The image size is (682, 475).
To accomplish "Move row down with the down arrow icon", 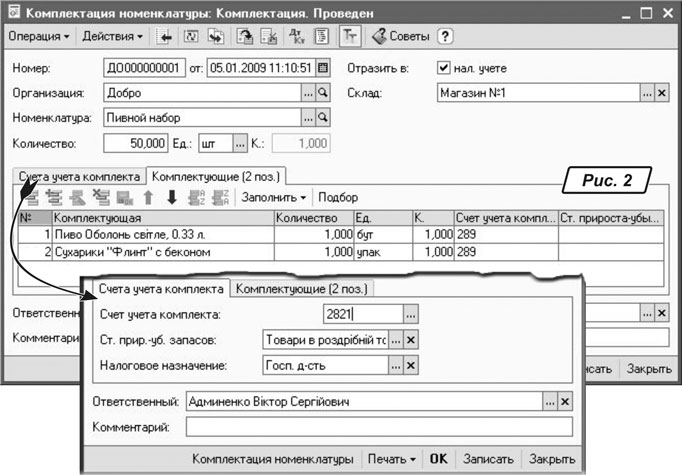I will click(171, 198).
